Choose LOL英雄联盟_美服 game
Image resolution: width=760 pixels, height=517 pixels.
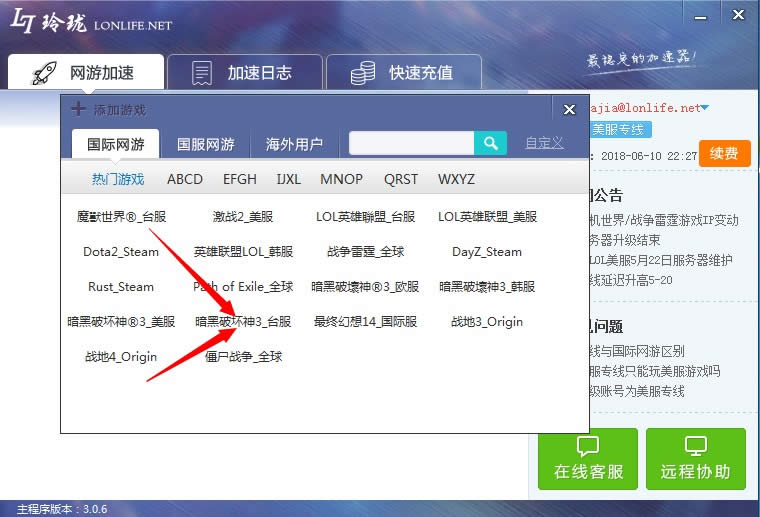tap(487, 217)
